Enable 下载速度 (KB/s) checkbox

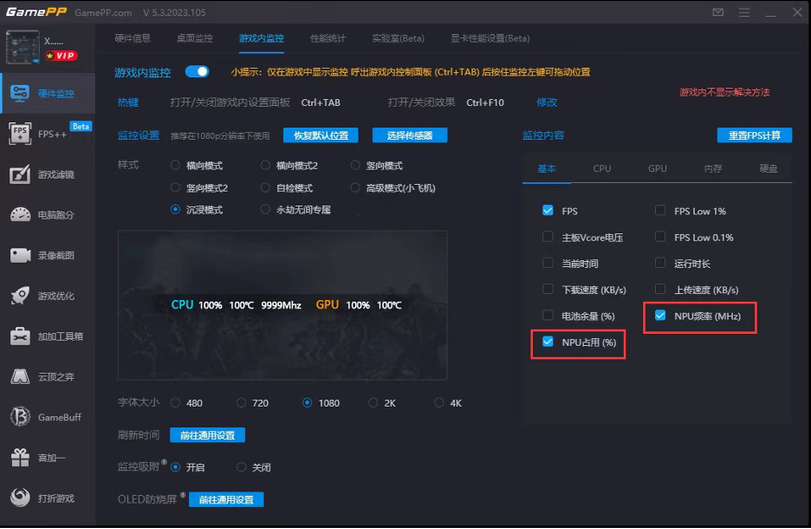tap(548, 289)
